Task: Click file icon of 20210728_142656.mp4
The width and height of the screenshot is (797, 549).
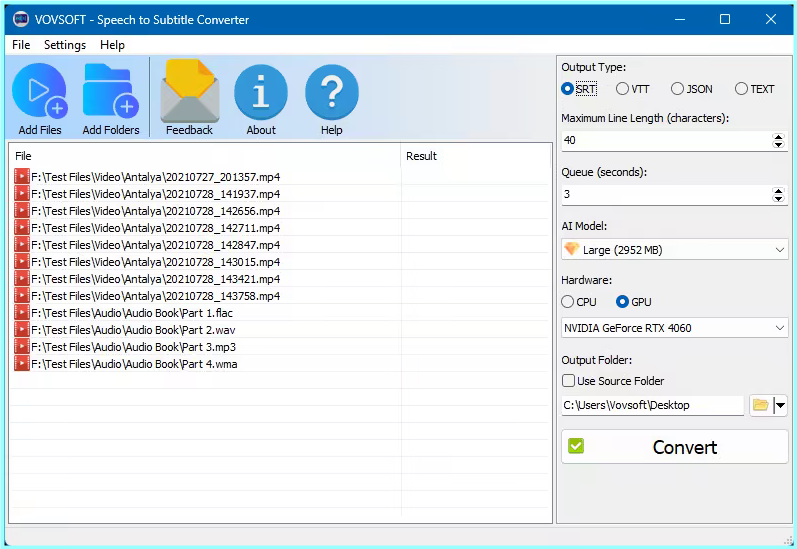Action: [x=22, y=211]
